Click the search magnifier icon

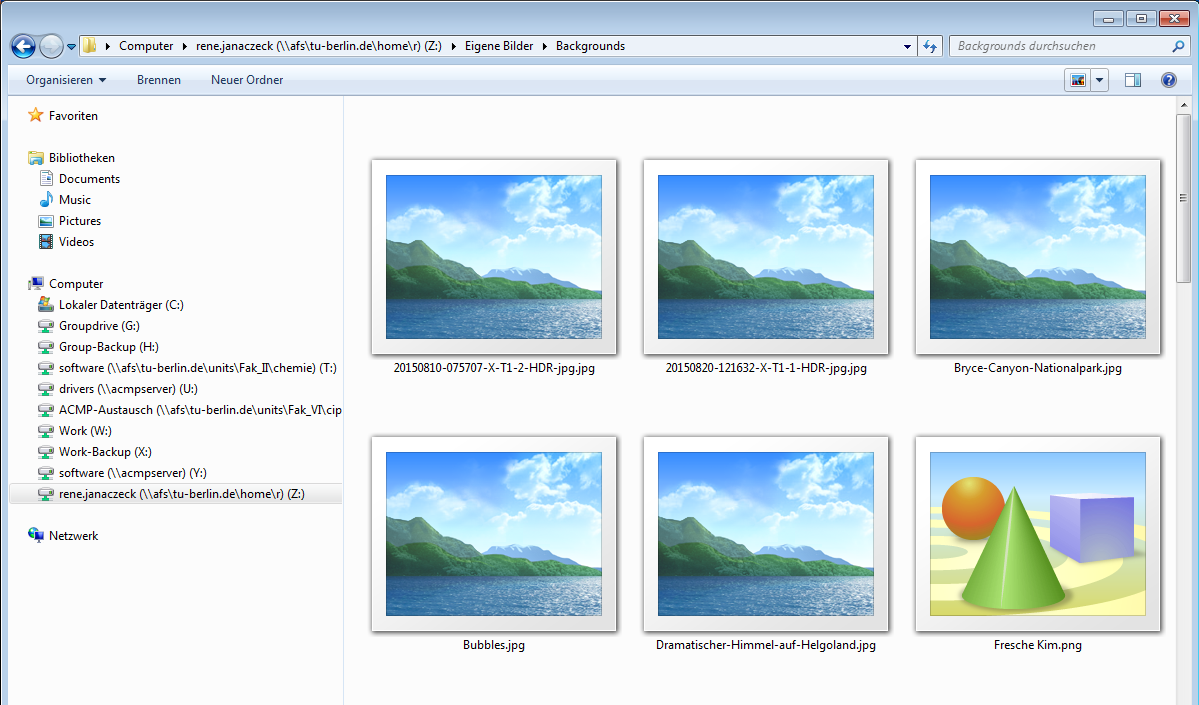coord(1178,46)
